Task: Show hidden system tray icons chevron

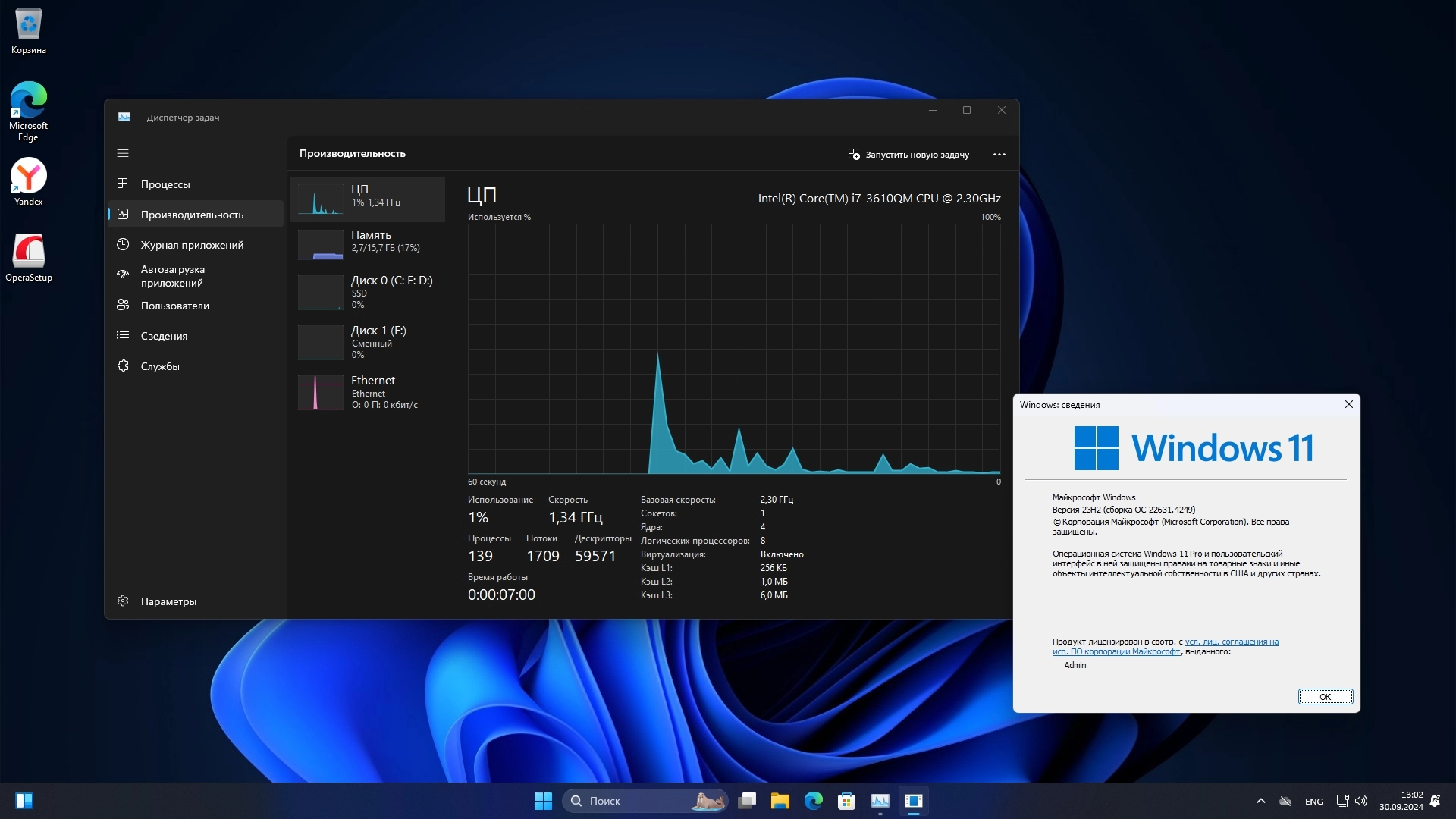Action: coord(1260,801)
